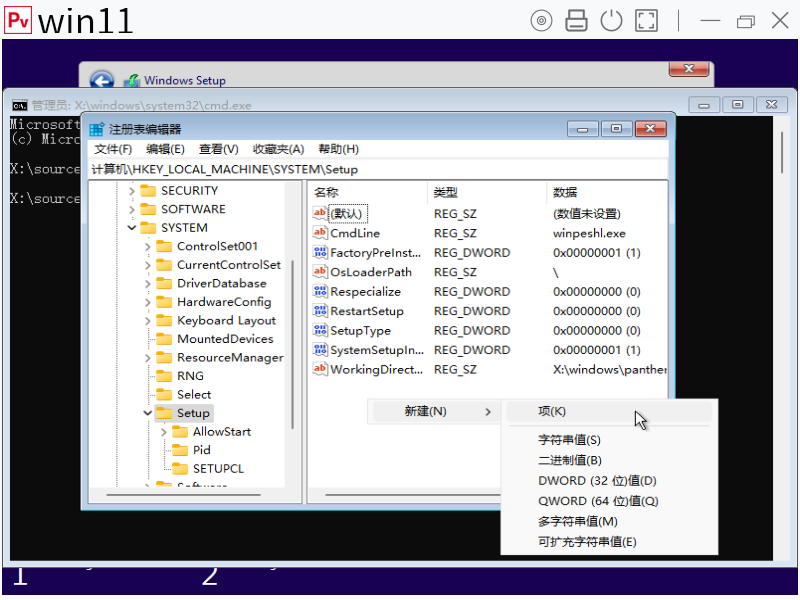Click the ControlSet001 folder icon

click(164, 246)
